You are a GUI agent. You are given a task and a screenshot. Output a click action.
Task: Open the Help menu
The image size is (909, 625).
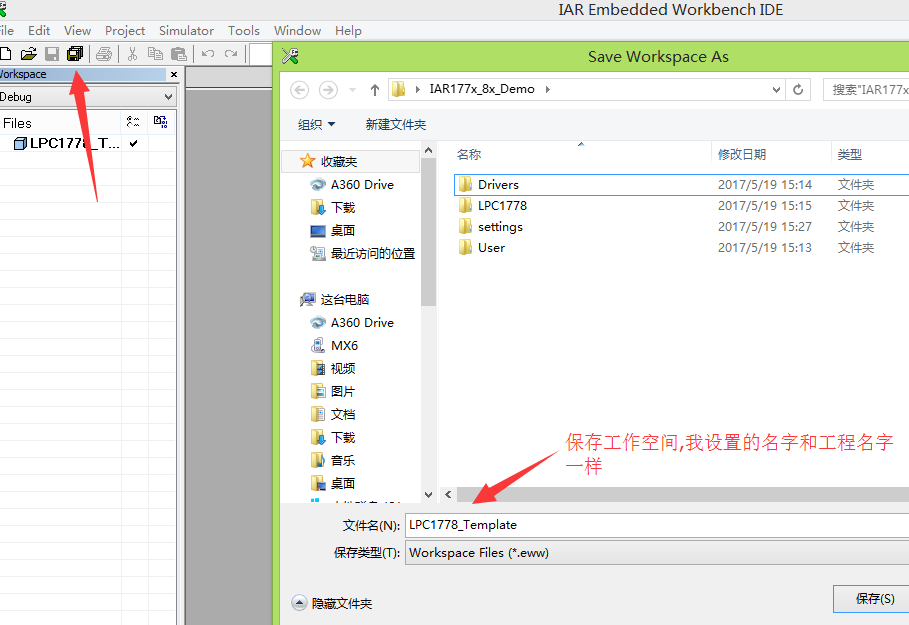click(348, 31)
